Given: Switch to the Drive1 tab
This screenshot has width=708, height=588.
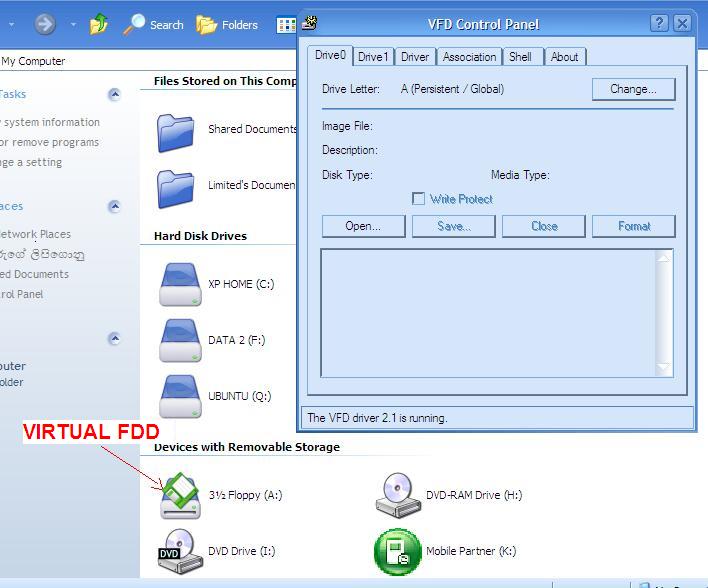Looking at the screenshot, I should coord(373,57).
